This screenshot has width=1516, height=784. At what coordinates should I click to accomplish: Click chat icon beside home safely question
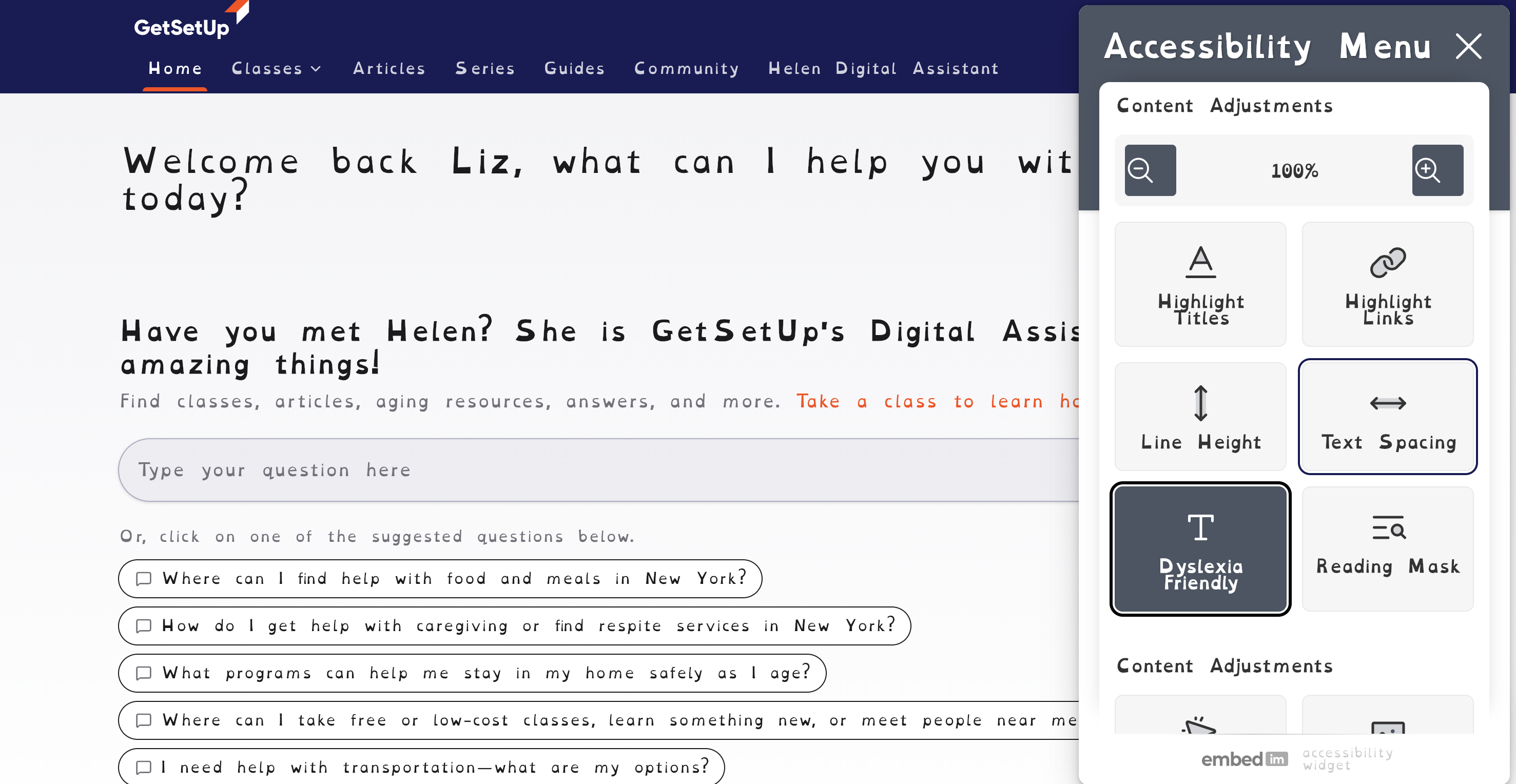click(x=144, y=673)
